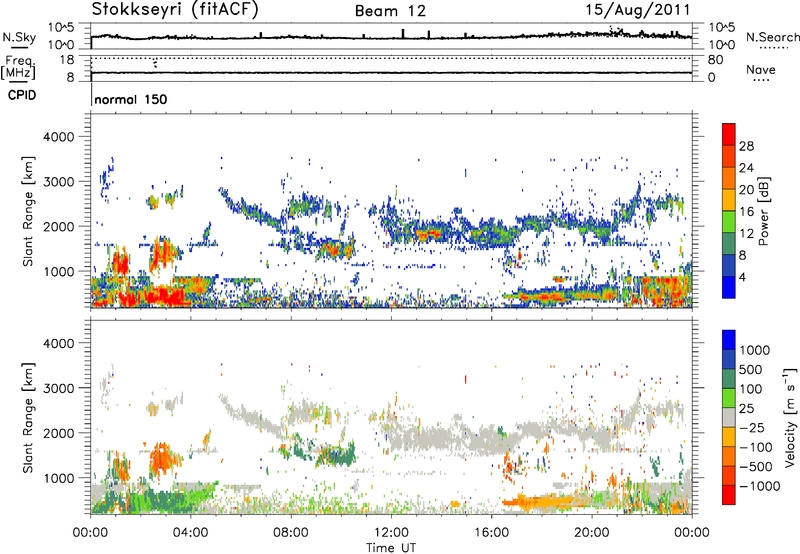Click the date 15/Aug/2011
Screen dimensions: 800x554
pyautogui.click(x=638, y=10)
